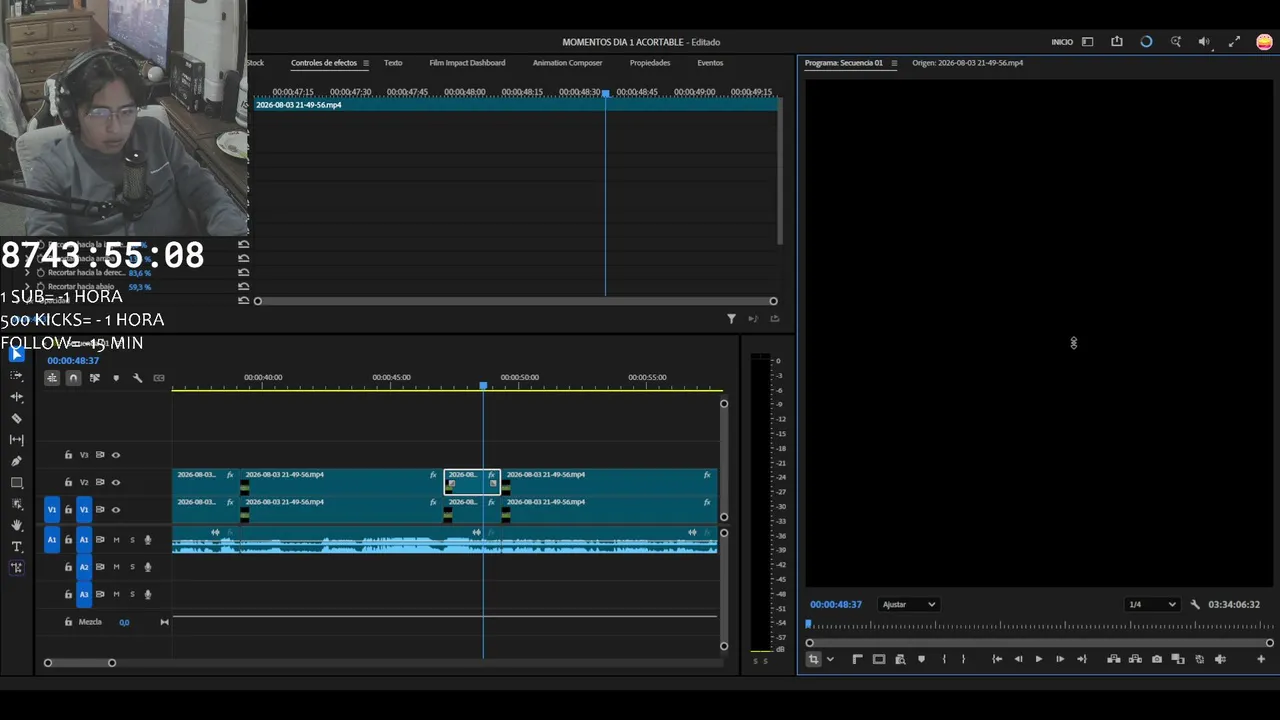Click the Export Frame camera icon
This screenshot has height=720, width=1280.
(x=1157, y=659)
